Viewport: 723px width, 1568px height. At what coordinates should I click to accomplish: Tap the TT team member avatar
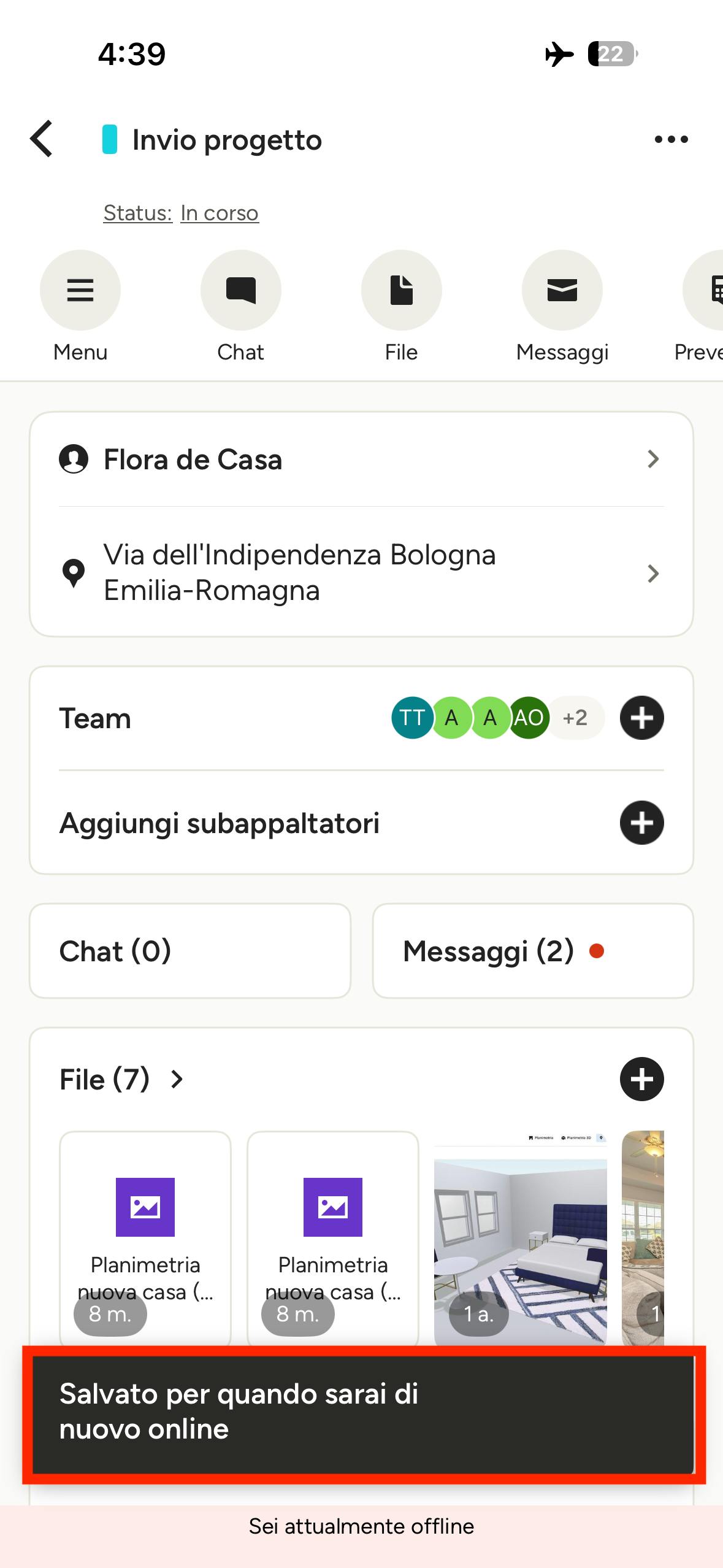click(x=412, y=718)
